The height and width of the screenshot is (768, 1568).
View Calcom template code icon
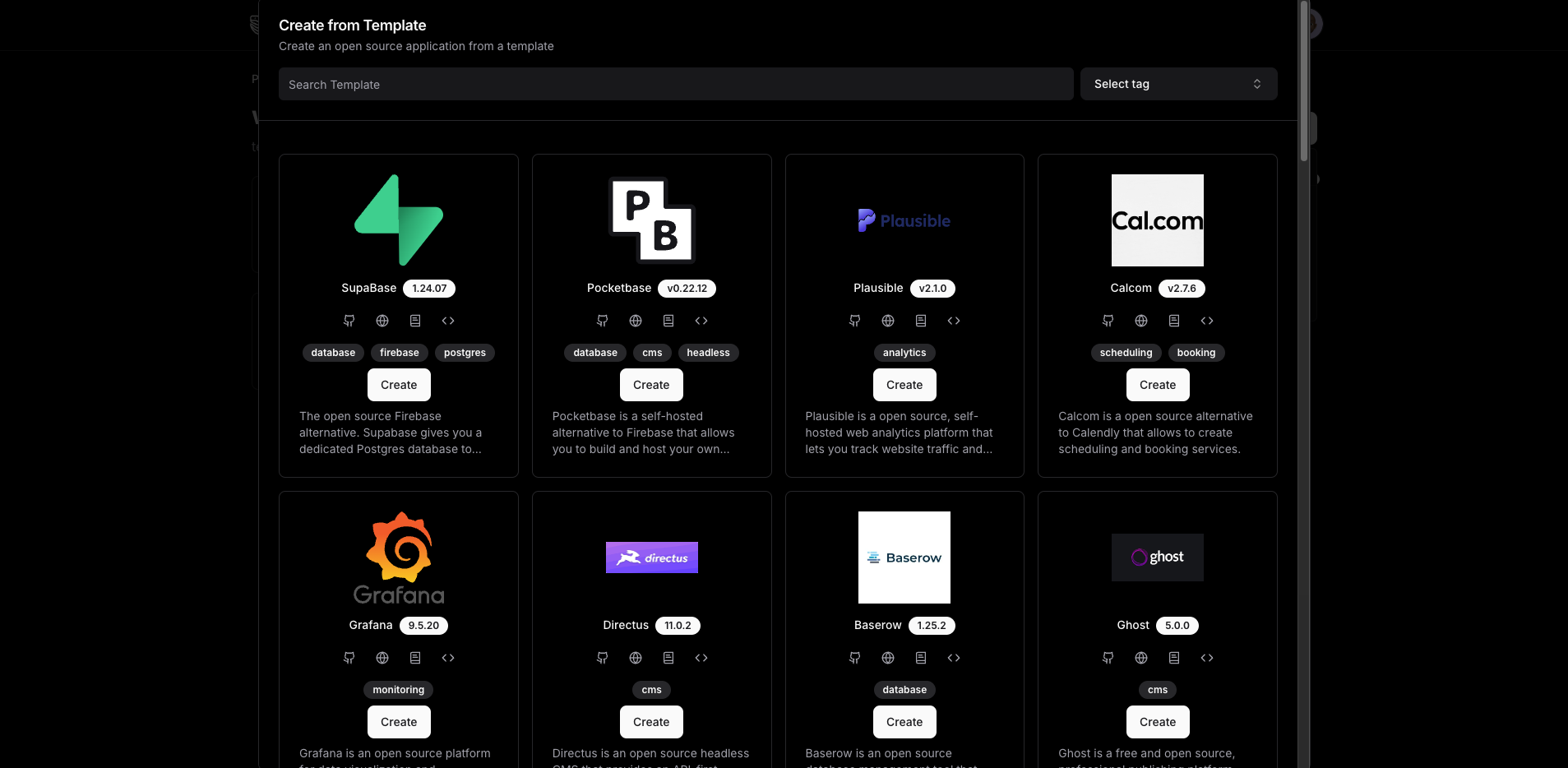(1207, 321)
